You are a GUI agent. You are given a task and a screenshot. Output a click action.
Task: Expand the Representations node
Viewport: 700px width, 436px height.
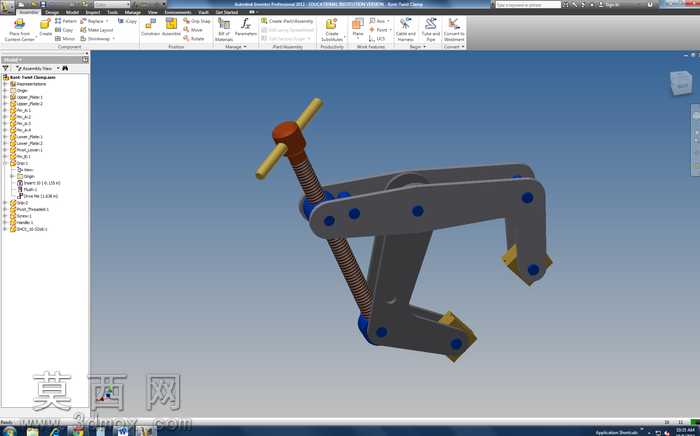point(5,84)
